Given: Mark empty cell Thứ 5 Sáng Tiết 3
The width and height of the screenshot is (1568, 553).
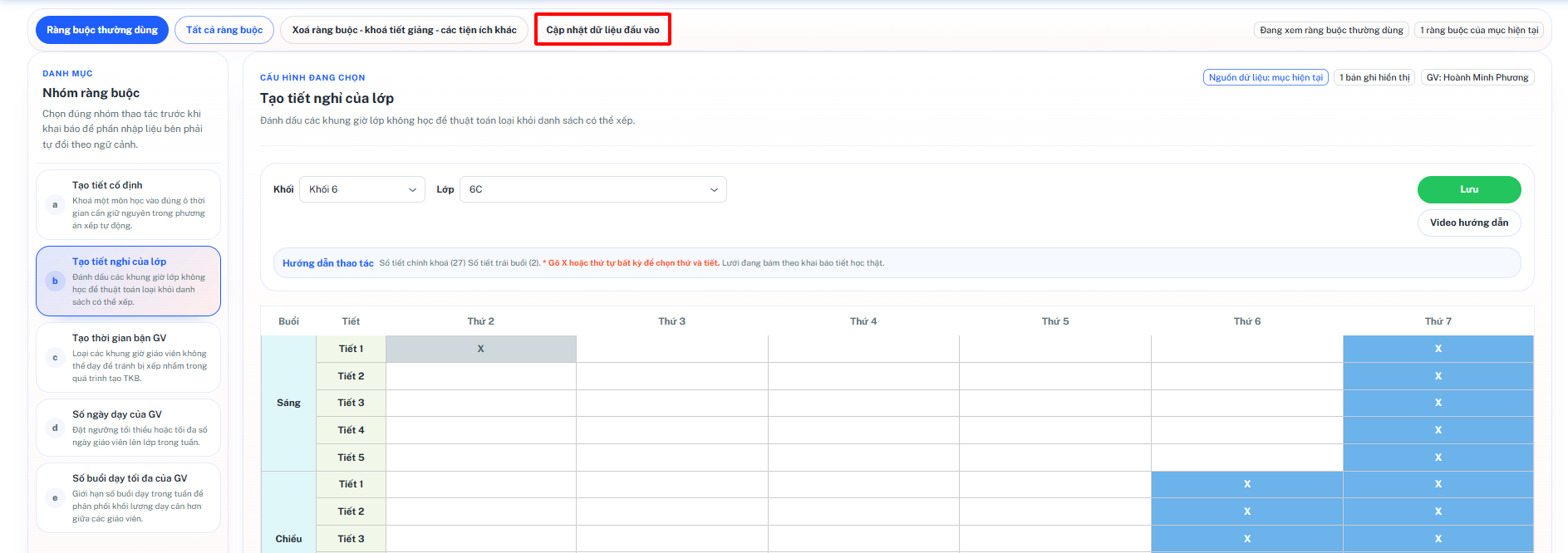Looking at the screenshot, I should tap(1055, 403).
